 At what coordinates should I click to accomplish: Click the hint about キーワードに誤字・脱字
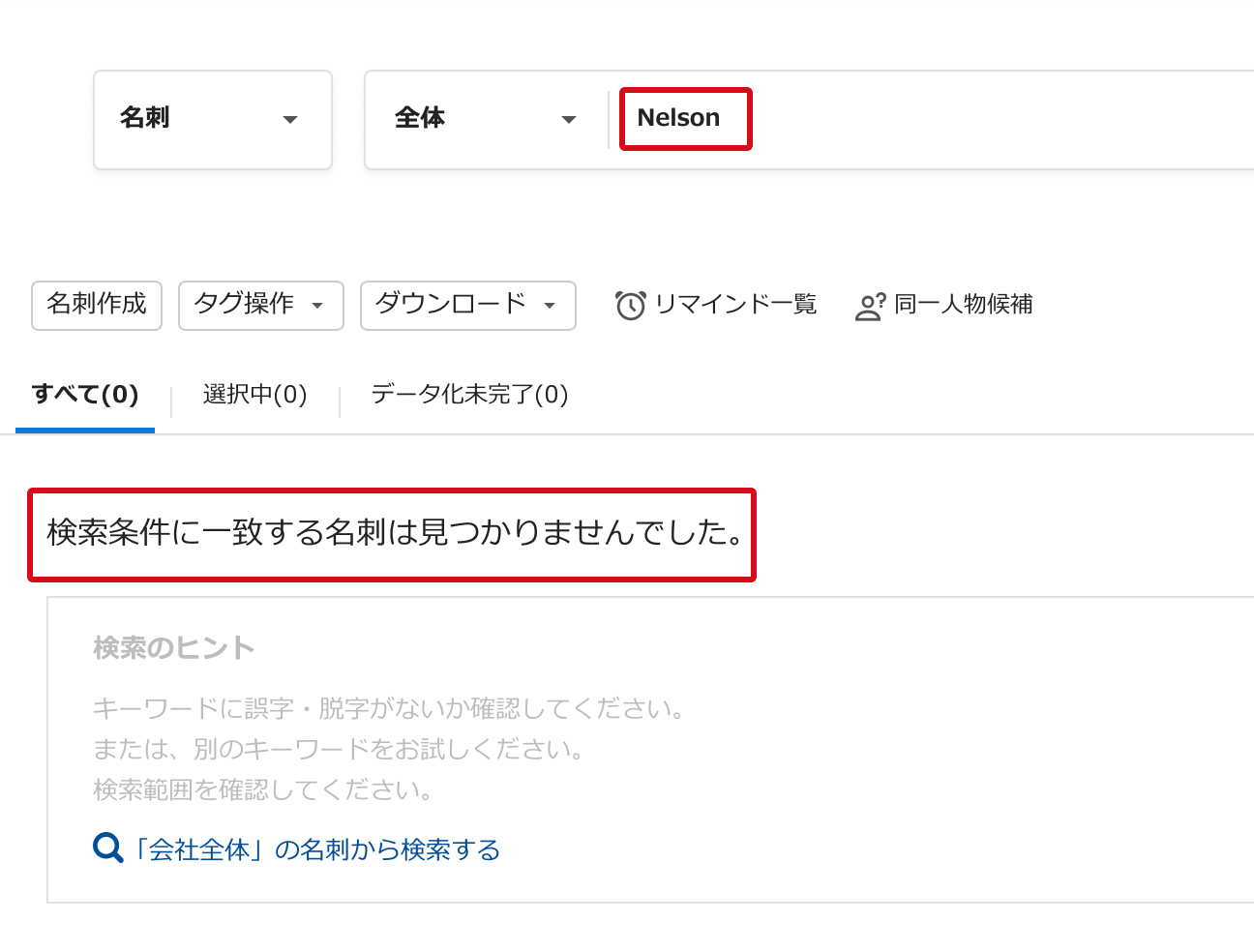[x=389, y=709]
